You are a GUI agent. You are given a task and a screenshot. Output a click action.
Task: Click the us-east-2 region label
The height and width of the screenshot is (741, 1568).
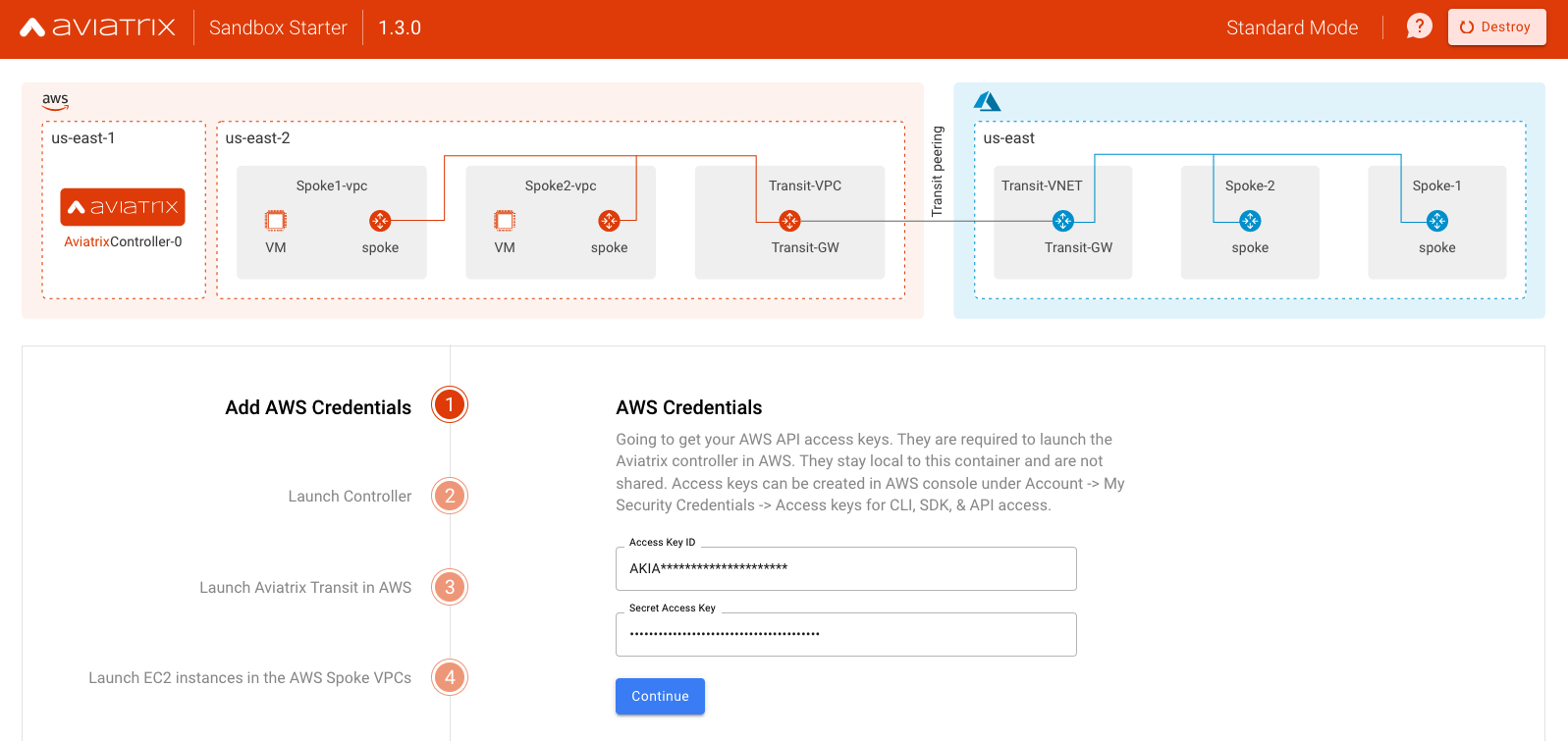click(x=258, y=138)
